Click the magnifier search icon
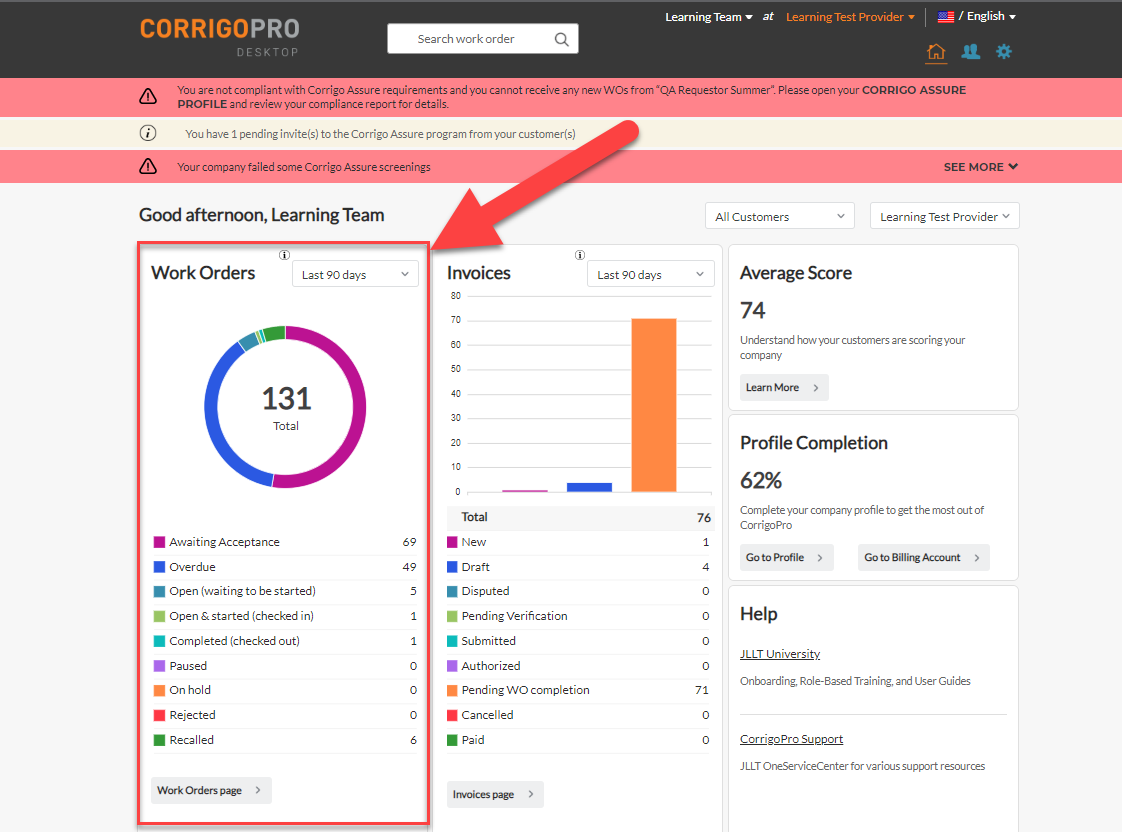This screenshot has width=1122, height=832. (x=561, y=39)
